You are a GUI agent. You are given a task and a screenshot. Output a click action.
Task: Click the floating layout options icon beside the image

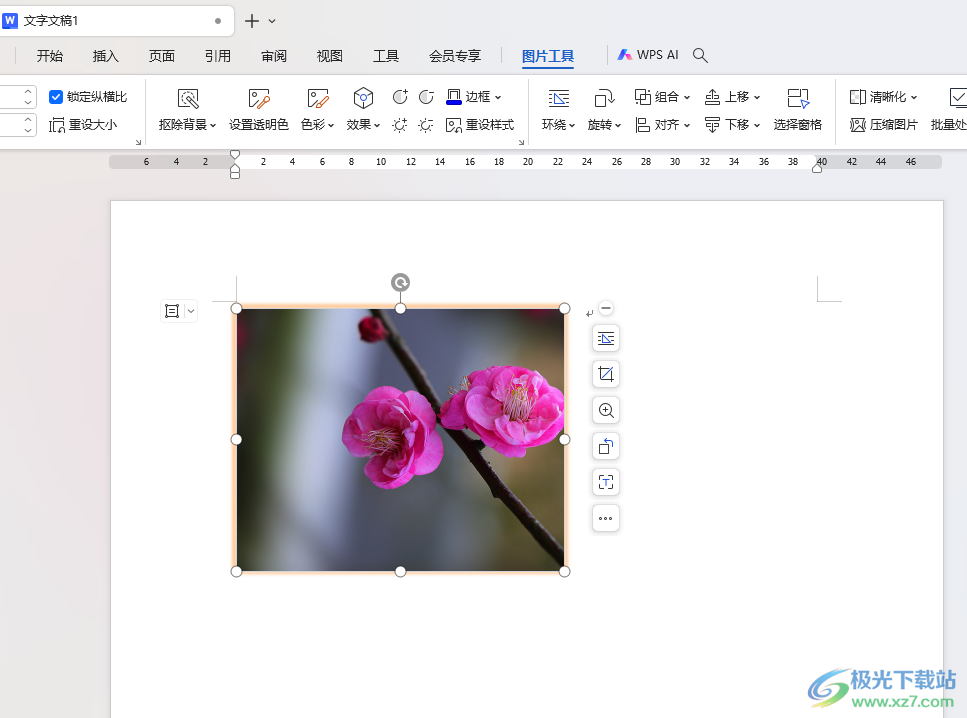coord(606,339)
